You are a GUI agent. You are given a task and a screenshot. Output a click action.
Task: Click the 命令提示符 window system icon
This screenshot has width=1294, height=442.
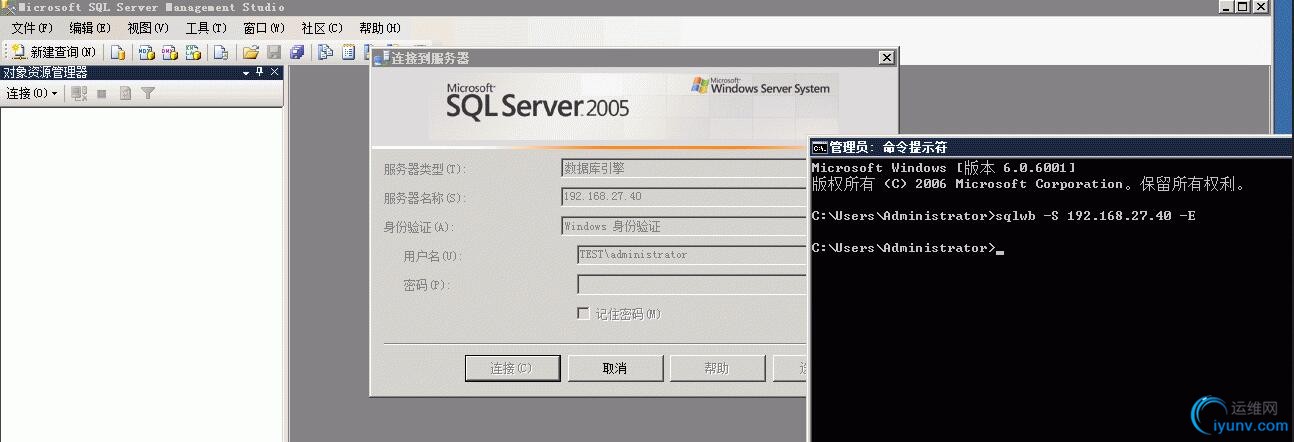tap(819, 147)
